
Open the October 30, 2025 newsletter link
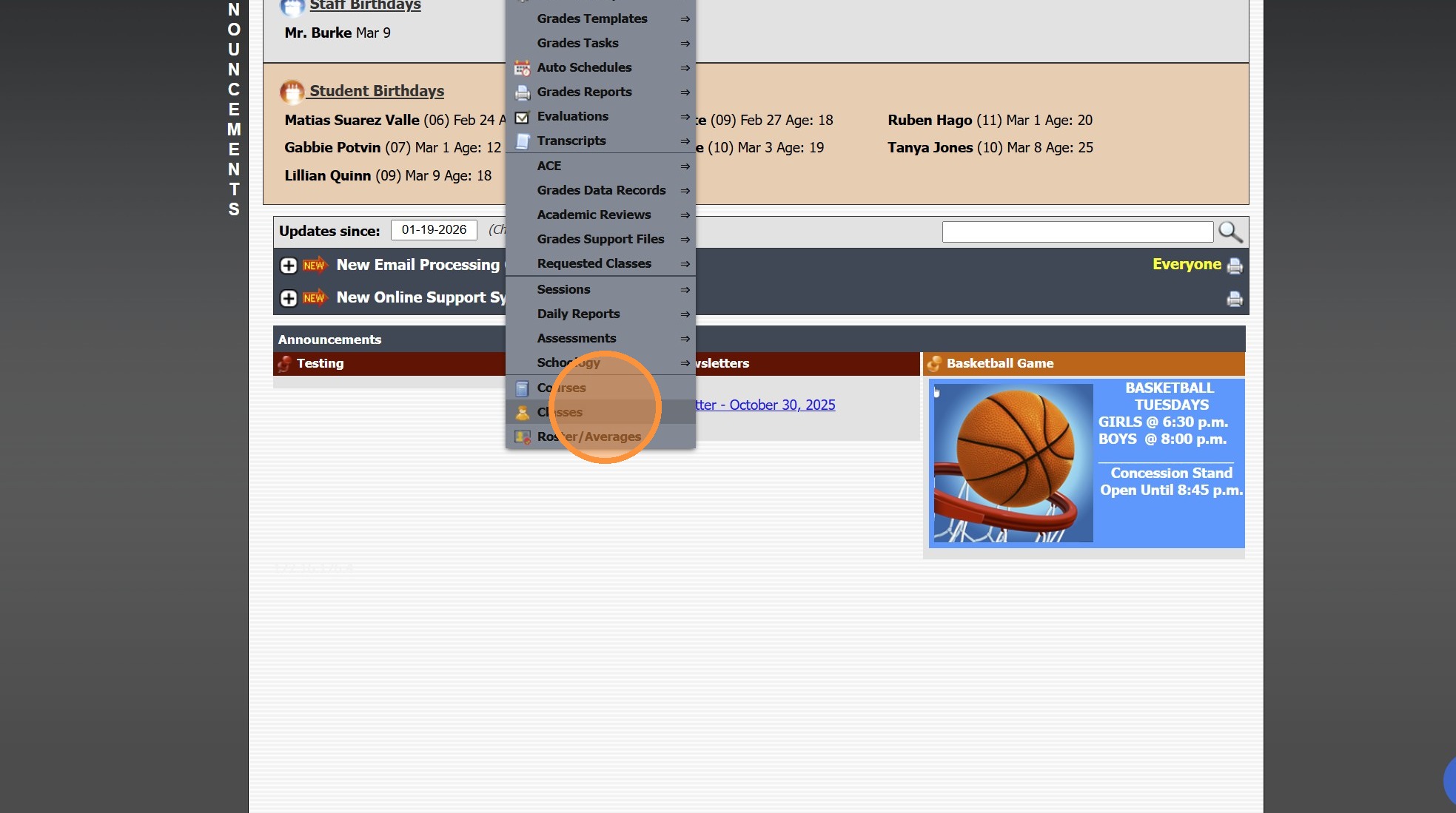[765, 405]
